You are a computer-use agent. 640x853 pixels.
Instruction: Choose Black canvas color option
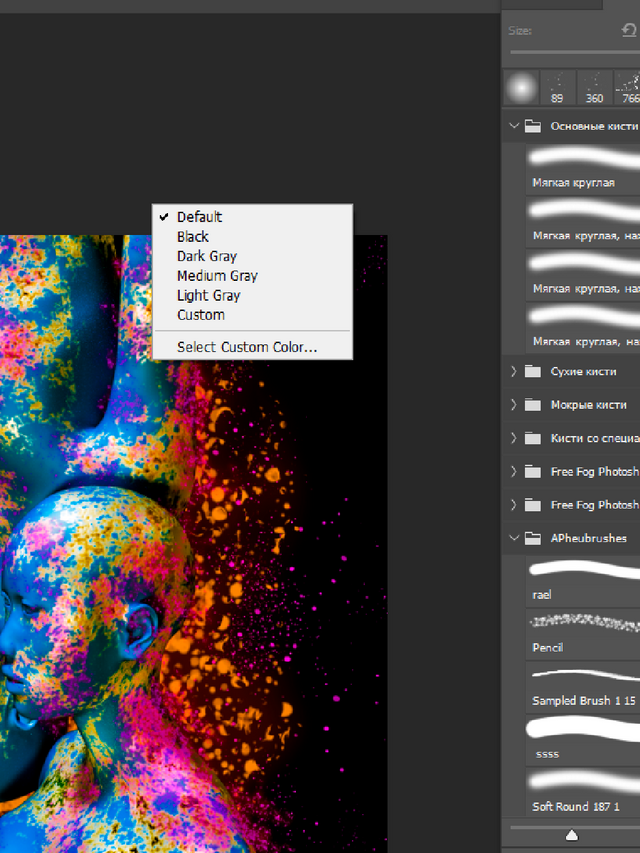(x=252, y=237)
